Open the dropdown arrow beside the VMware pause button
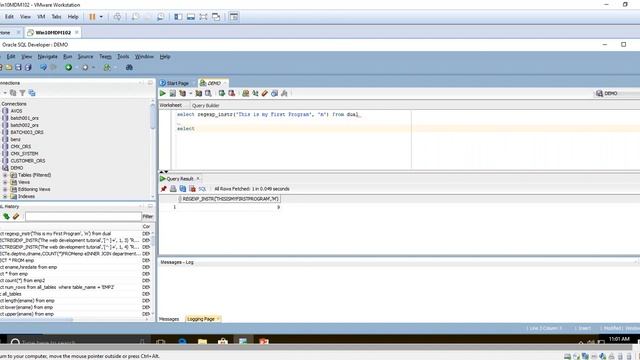The image size is (640, 360). coord(101,17)
